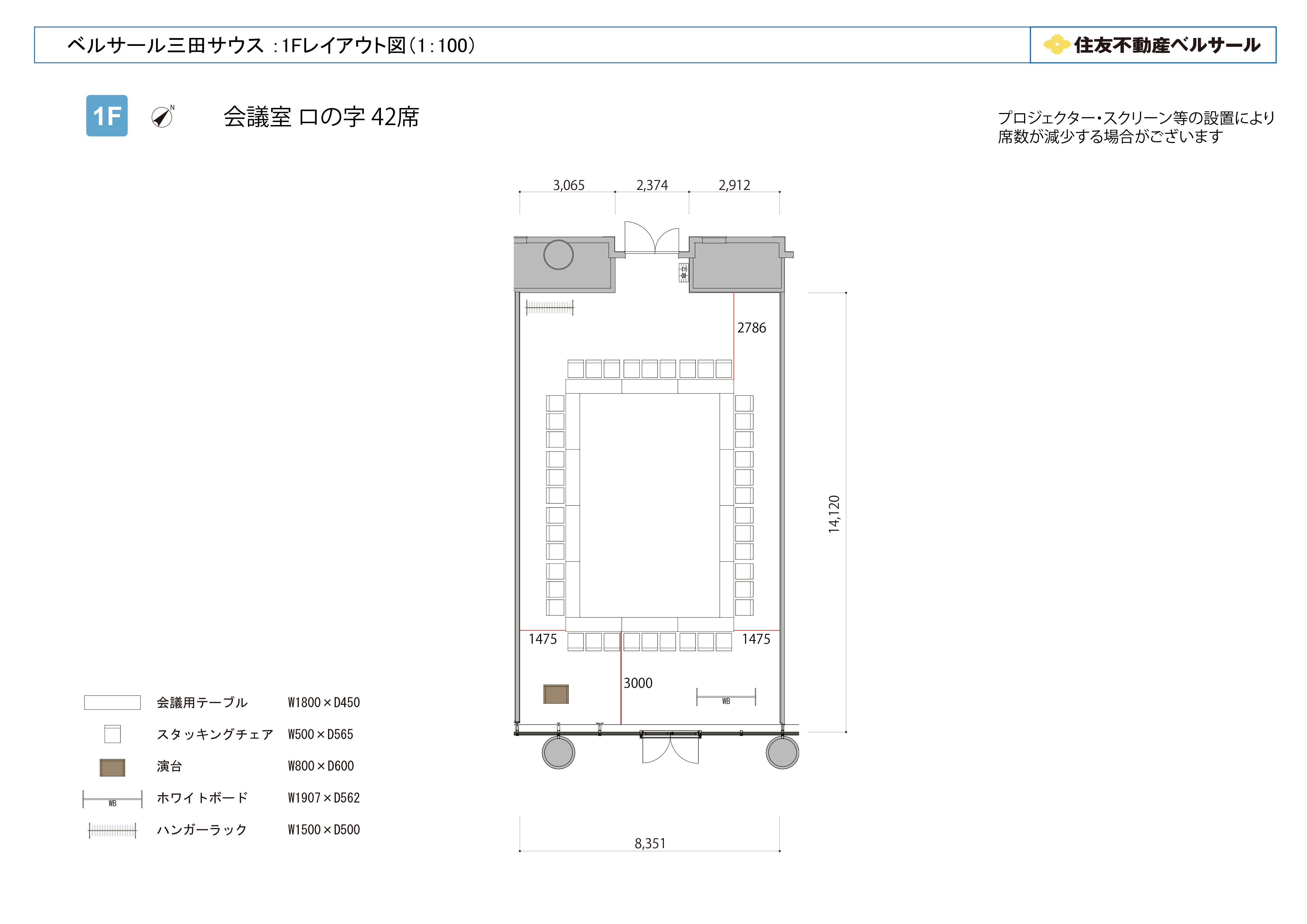Click the title ベルサール三田サウス：1Fレイアウト図
Screen dimensions: 1307x924
click(x=272, y=45)
